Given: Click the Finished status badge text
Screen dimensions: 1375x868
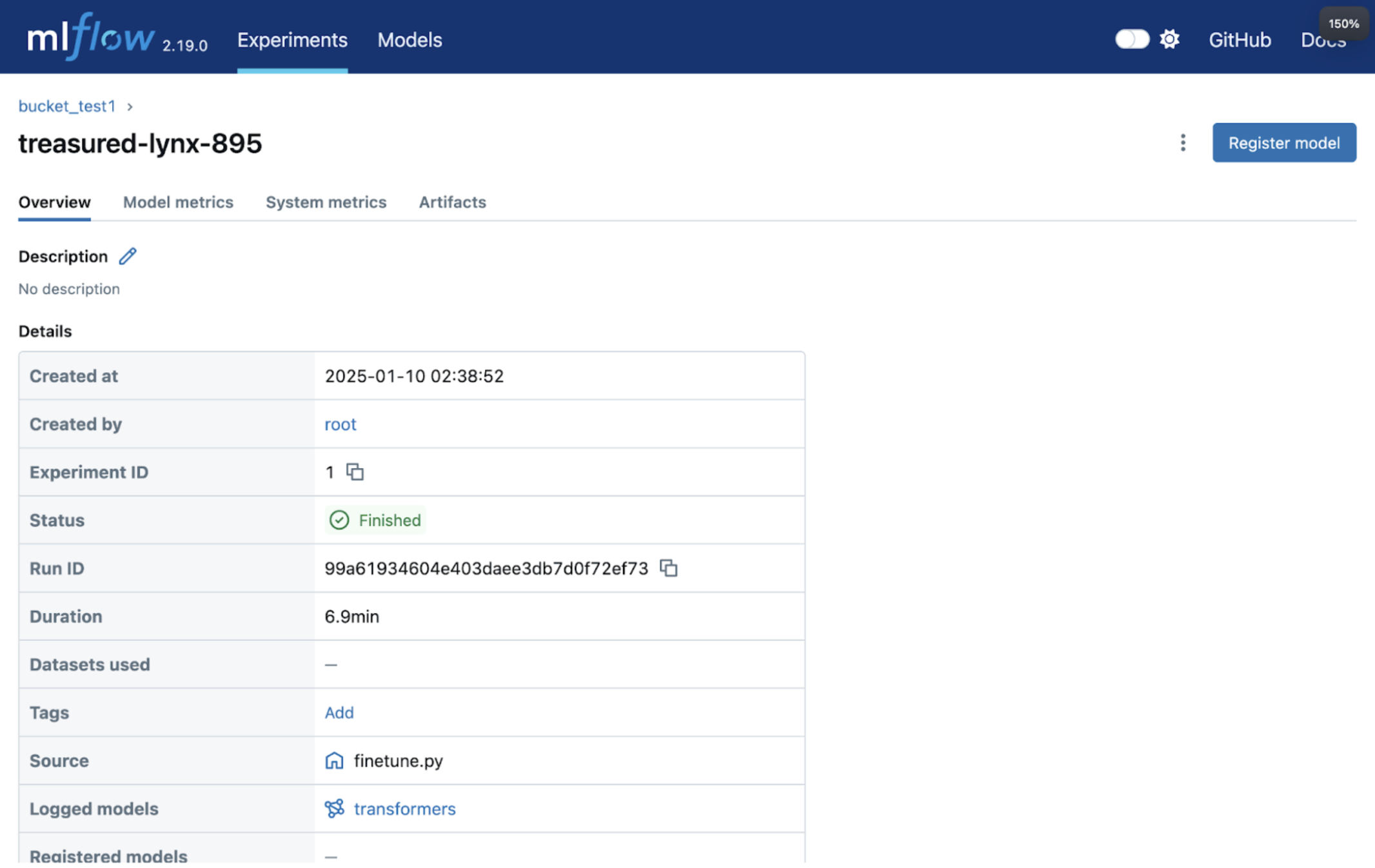Looking at the screenshot, I should [390, 520].
